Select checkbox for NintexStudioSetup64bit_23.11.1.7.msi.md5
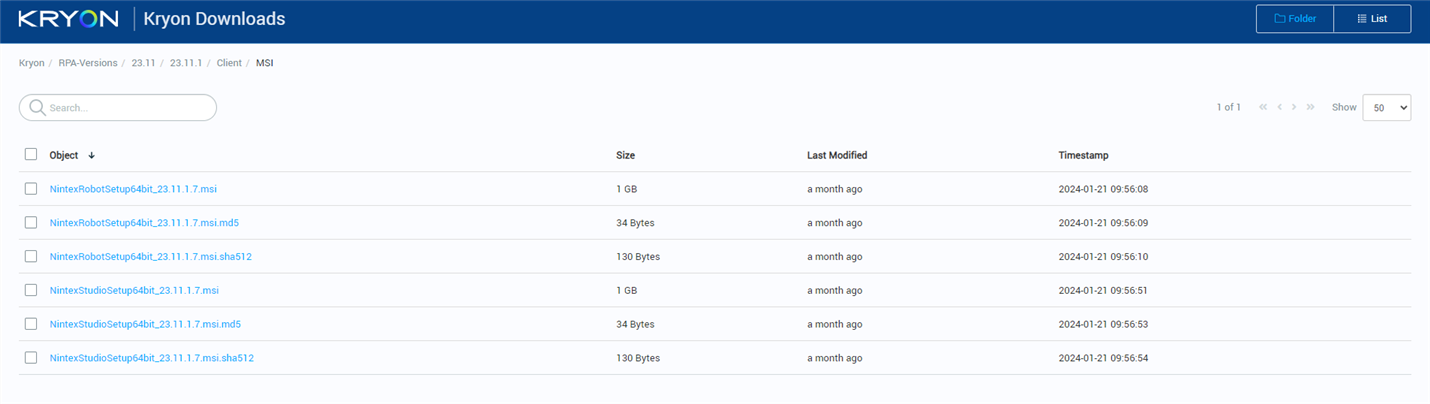This screenshot has height=404, width=1430. click(31, 324)
